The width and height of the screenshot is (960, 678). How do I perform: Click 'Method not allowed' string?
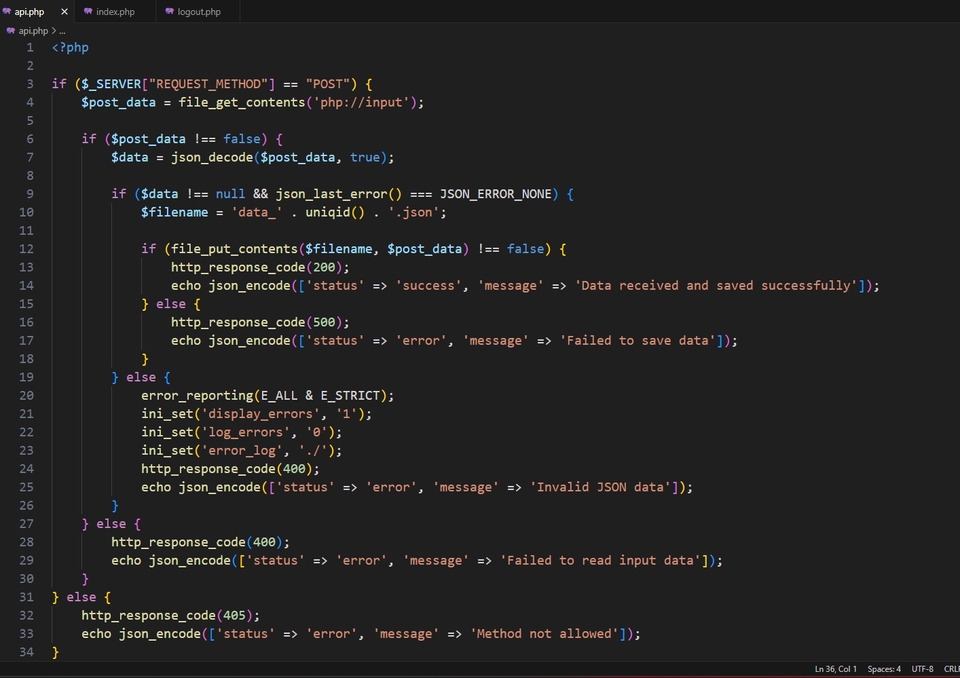[544, 634]
